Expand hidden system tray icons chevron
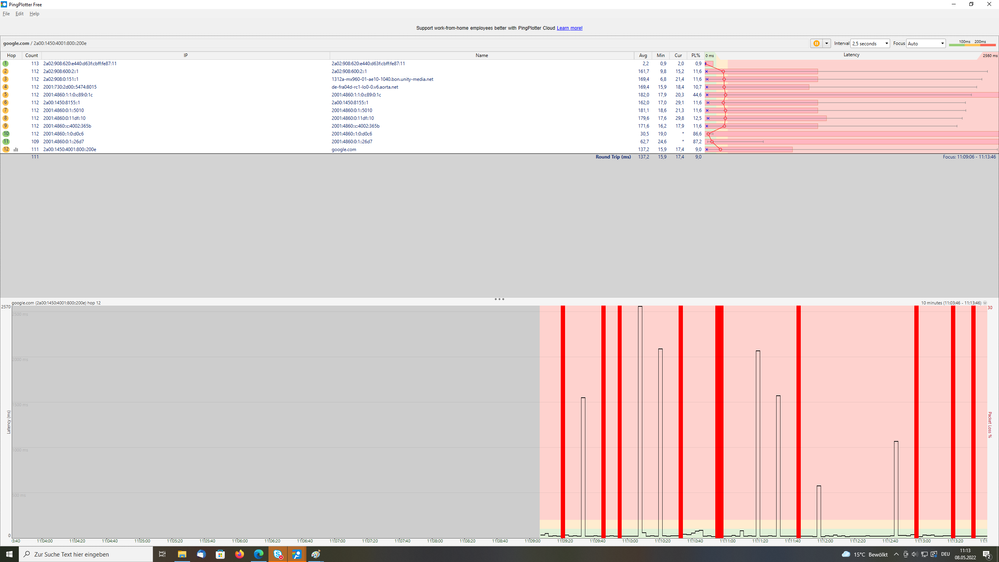999x562 pixels. click(896, 554)
